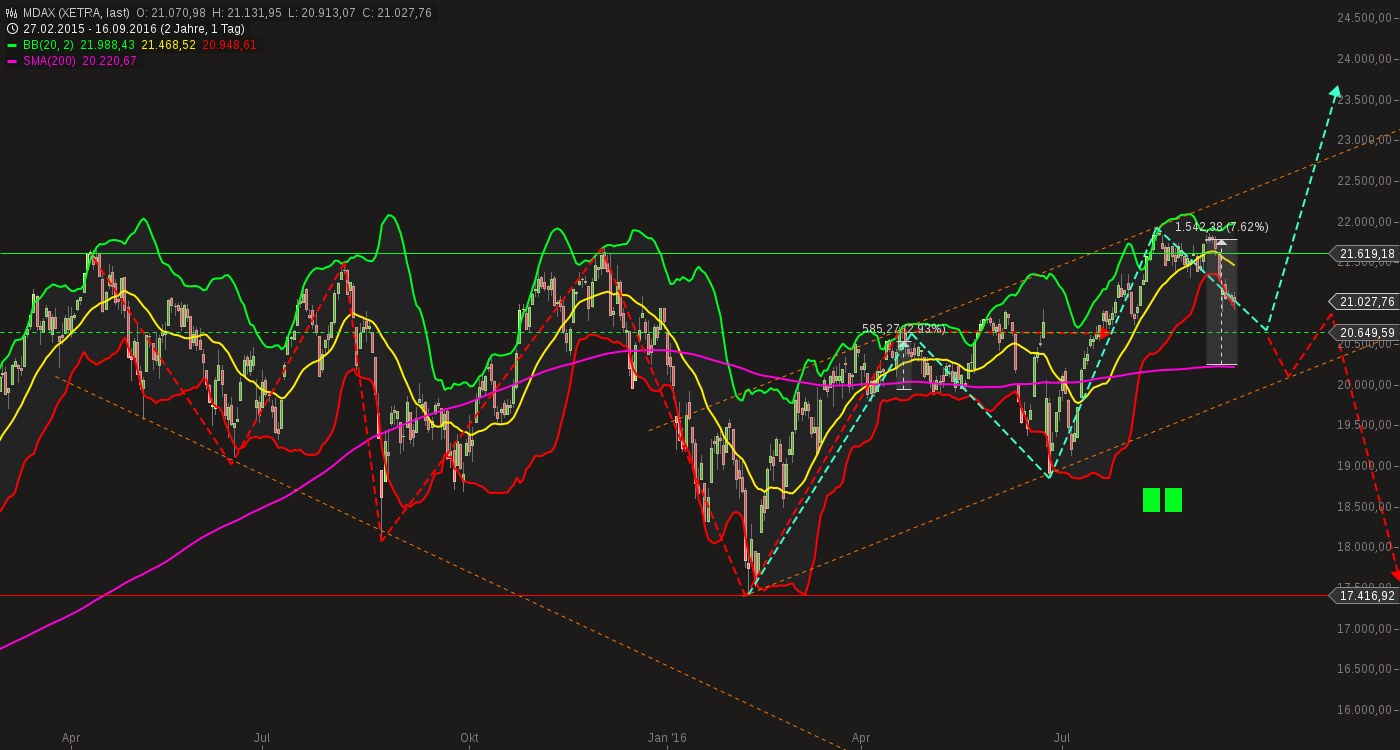Click the low value L: 20.913,07

pos(322,13)
